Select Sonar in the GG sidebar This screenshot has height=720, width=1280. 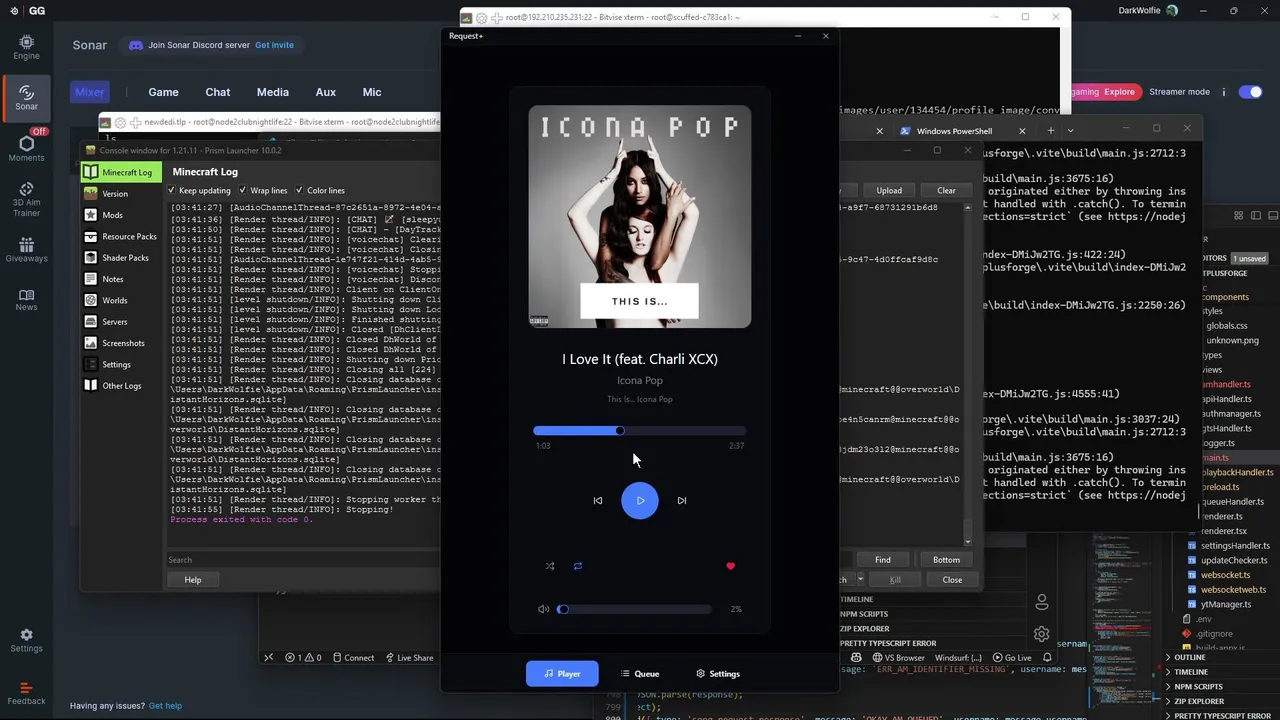[26, 97]
